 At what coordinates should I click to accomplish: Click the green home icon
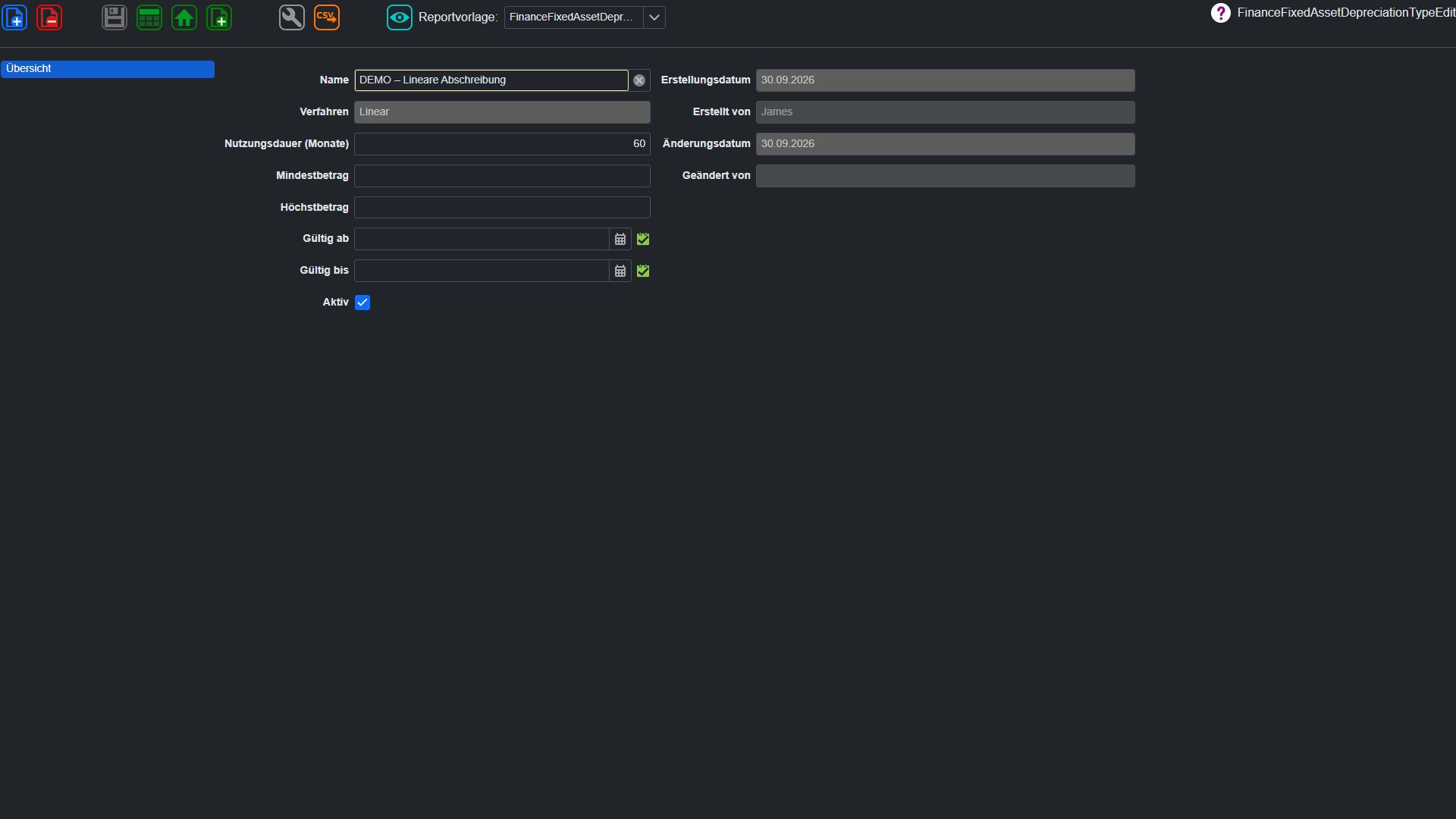(184, 17)
